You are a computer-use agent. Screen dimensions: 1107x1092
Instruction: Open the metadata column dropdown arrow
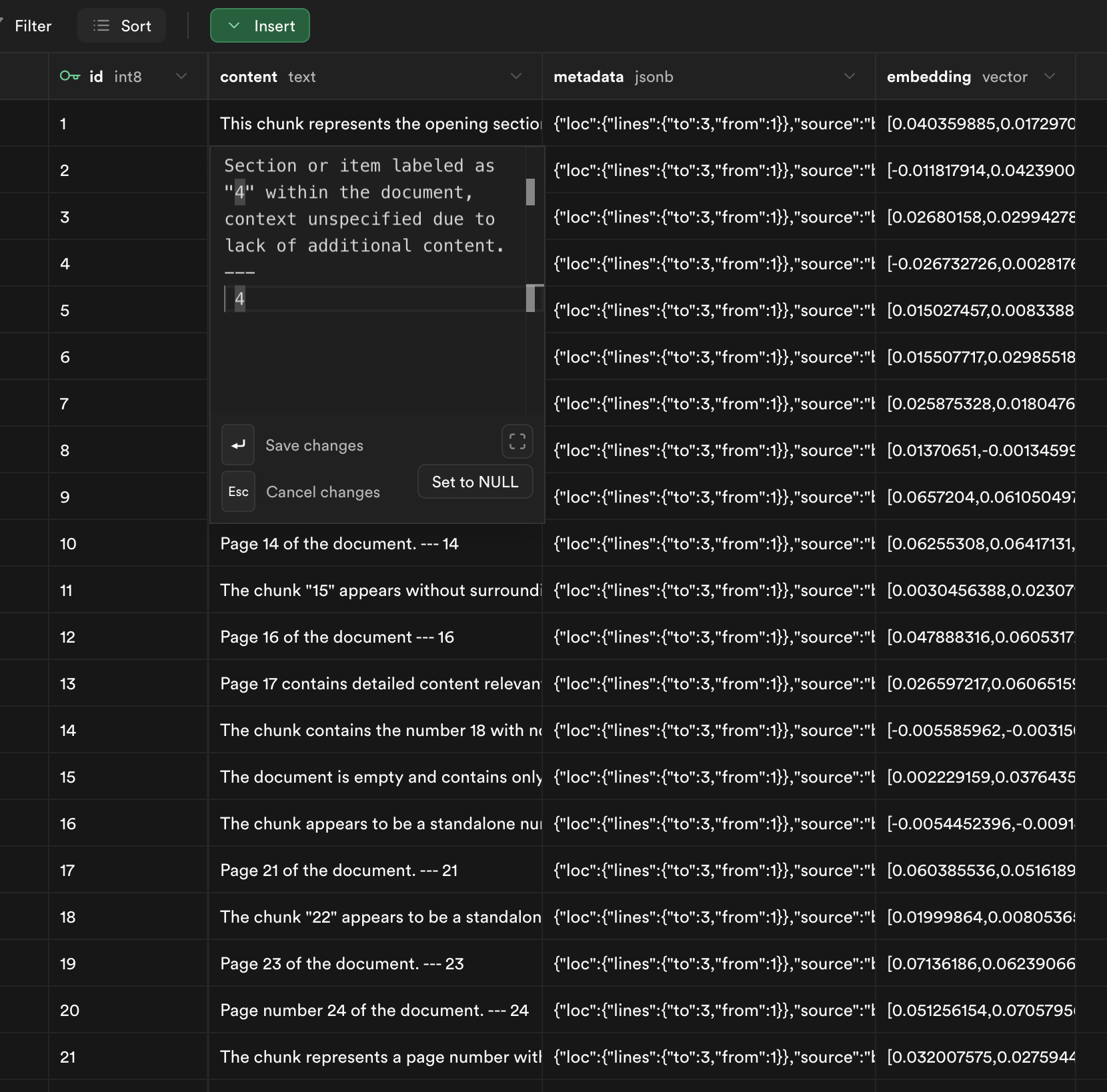pyautogui.click(x=849, y=76)
